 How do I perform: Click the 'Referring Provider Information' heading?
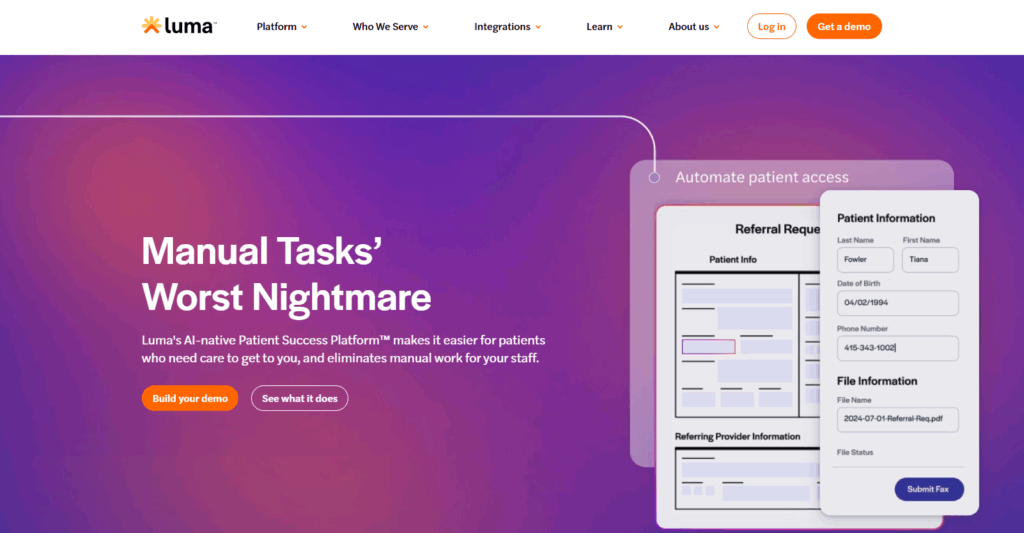[737, 436]
